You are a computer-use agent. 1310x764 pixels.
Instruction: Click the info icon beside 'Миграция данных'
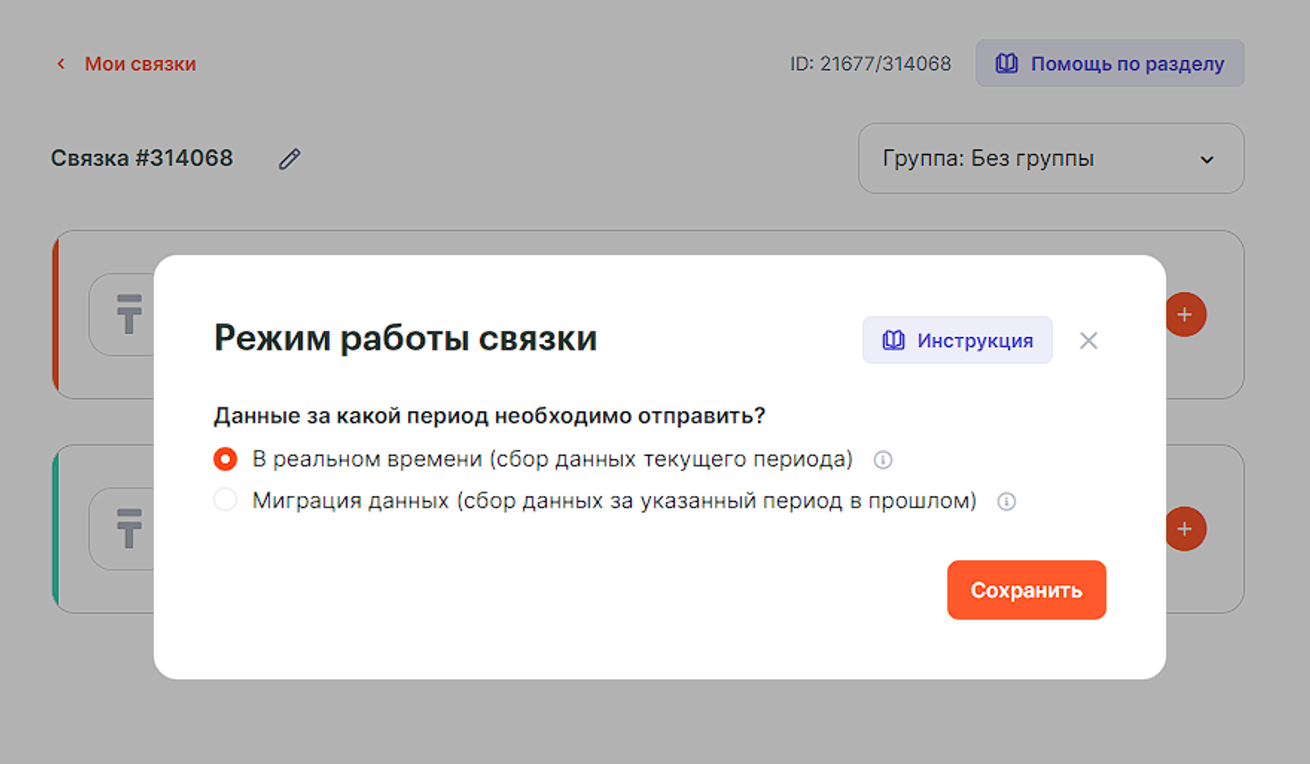(1007, 501)
